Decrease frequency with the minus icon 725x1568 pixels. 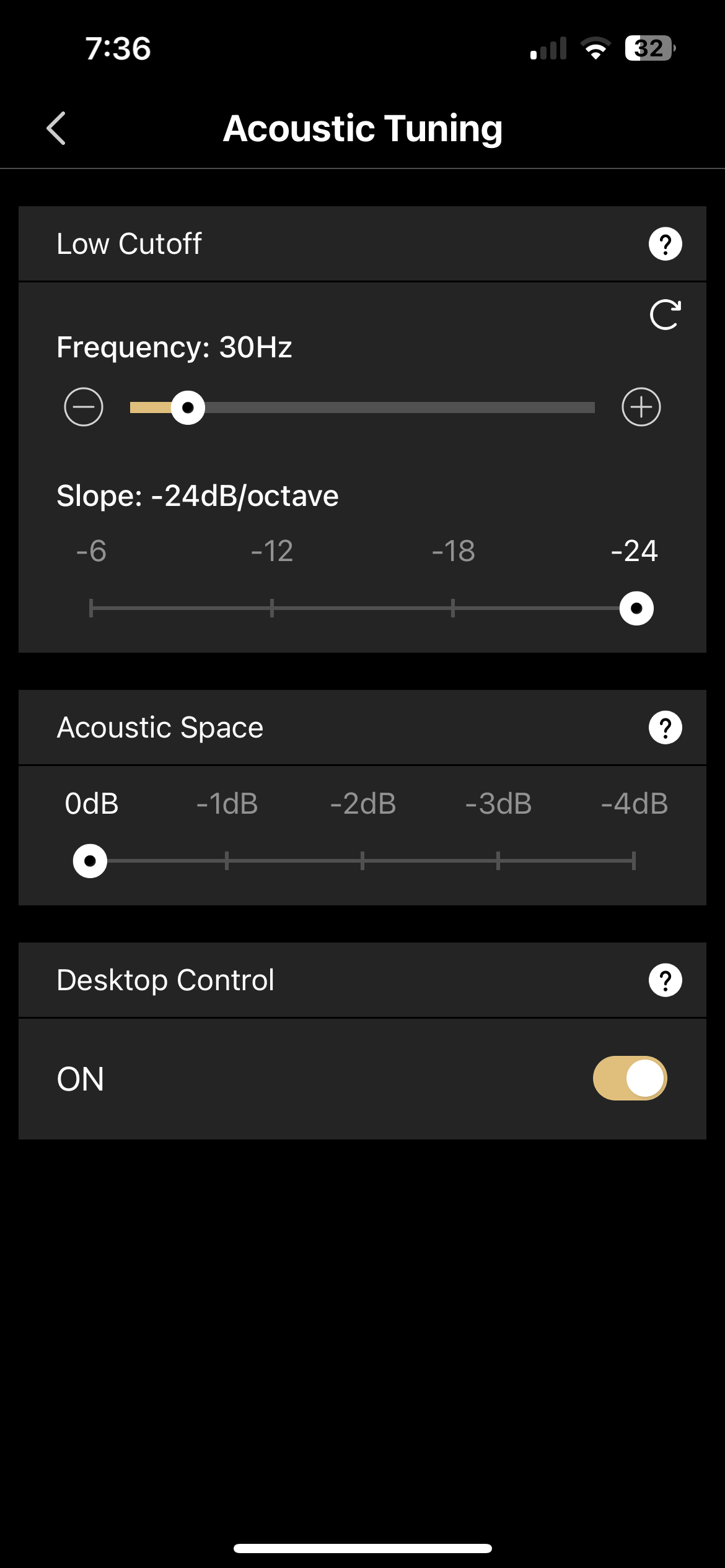click(84, 407)
